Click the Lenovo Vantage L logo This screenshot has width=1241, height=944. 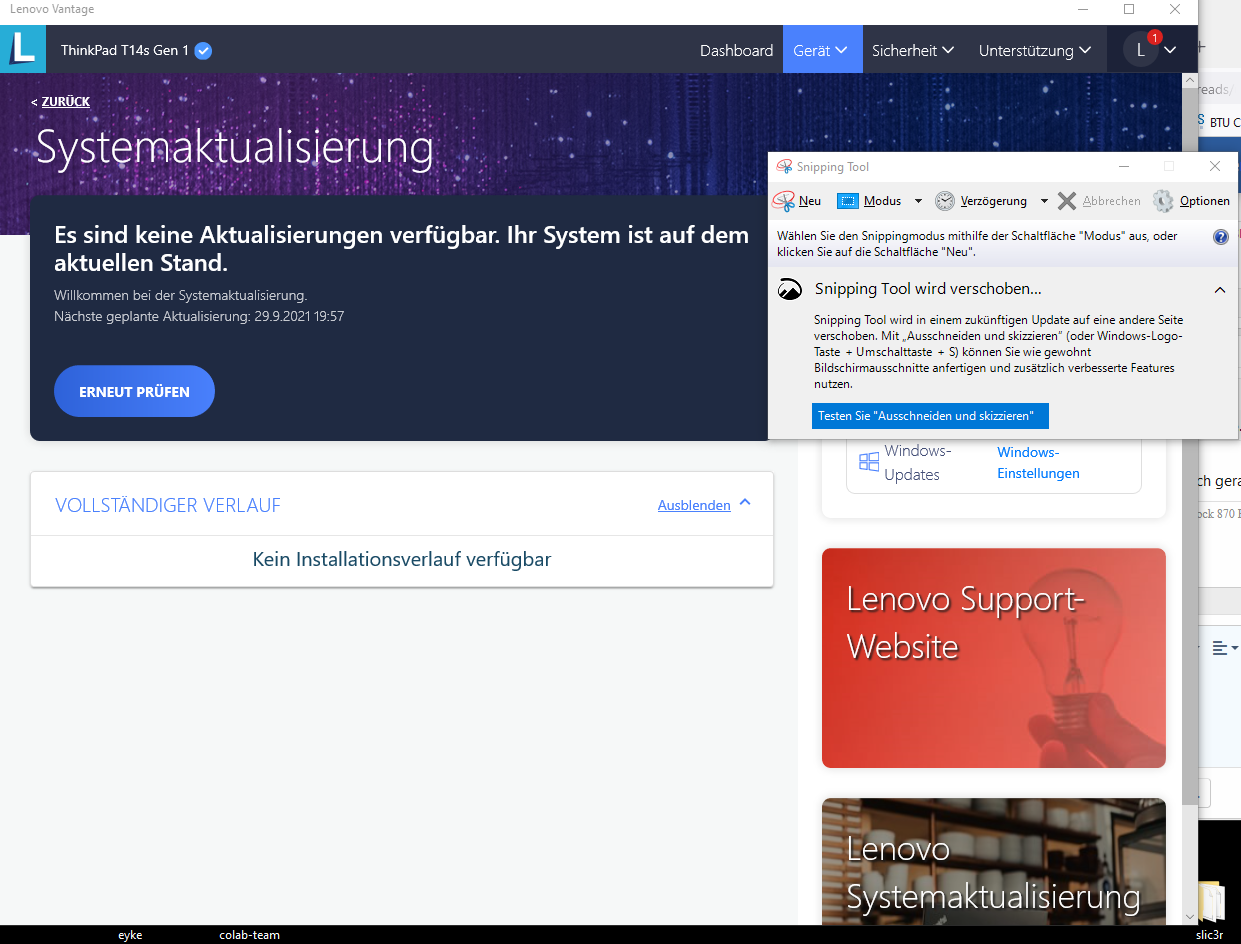(x=22, y=49)
